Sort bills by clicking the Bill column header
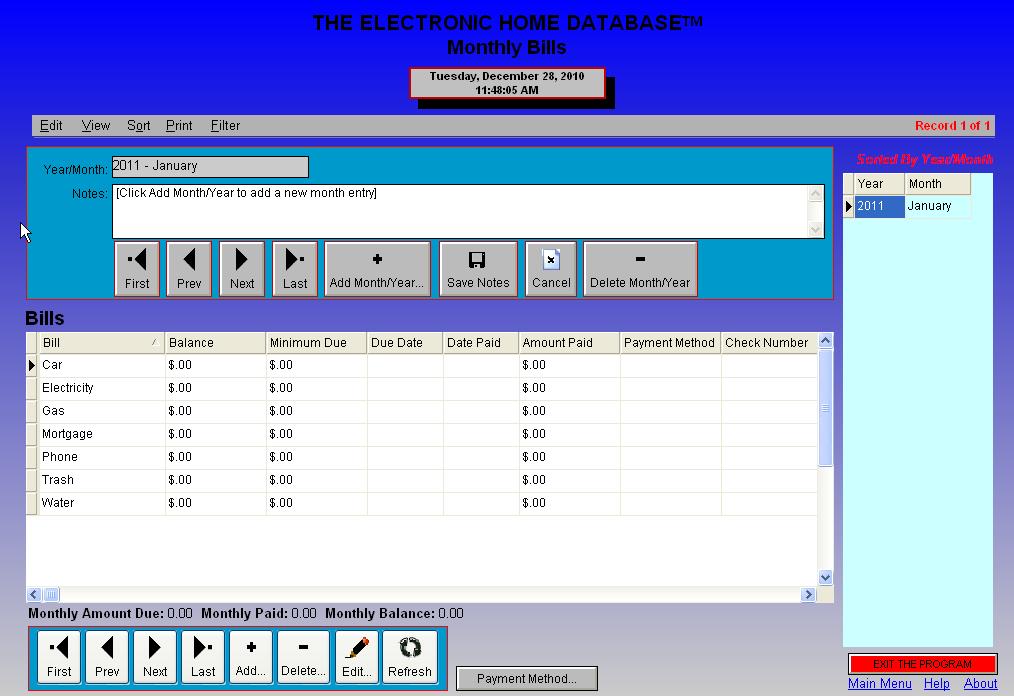The height and width of the screenshot is (696, 1014). point(95,342)
